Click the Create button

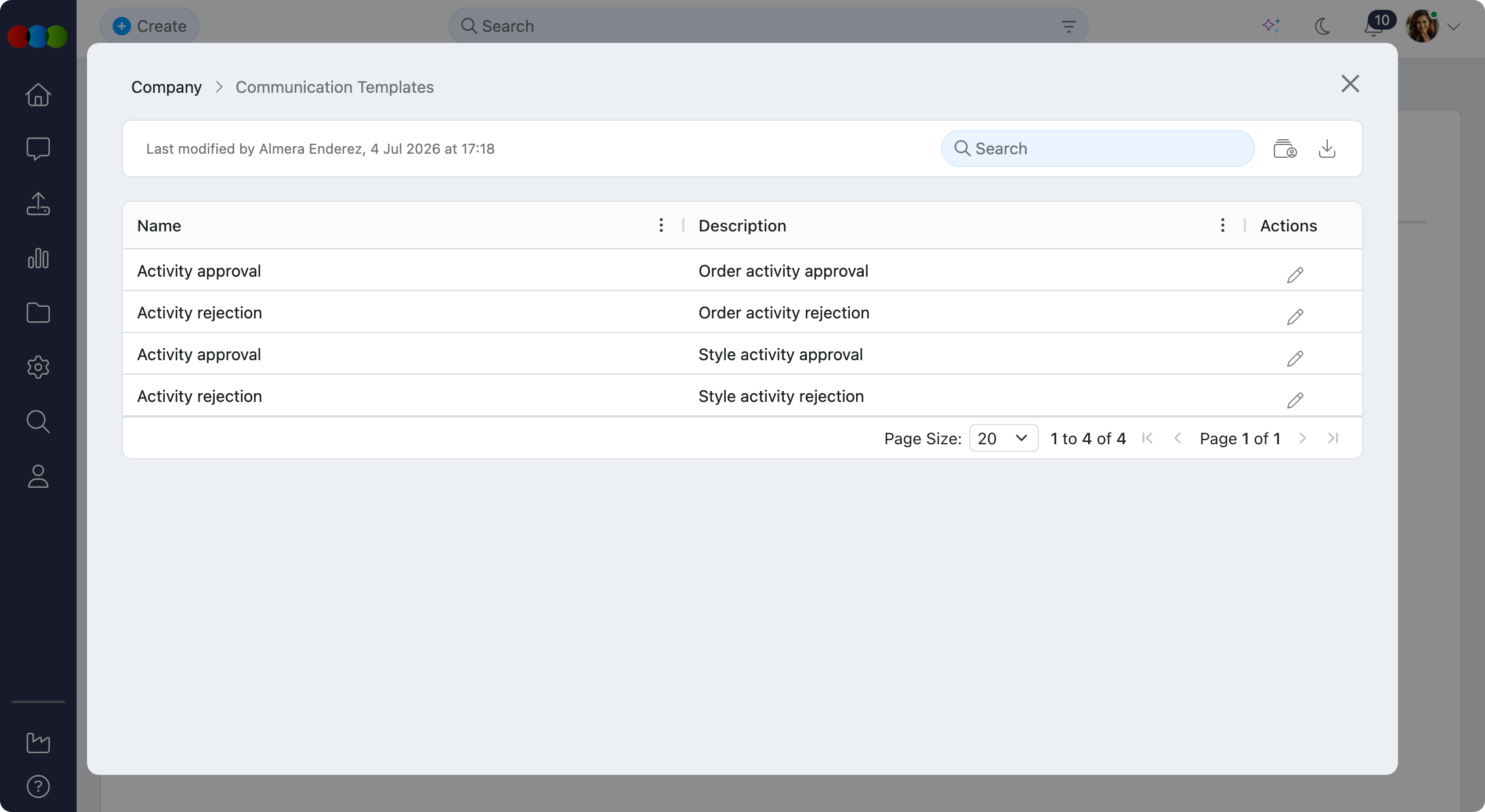pyautogui.click(x=150, y=26)
